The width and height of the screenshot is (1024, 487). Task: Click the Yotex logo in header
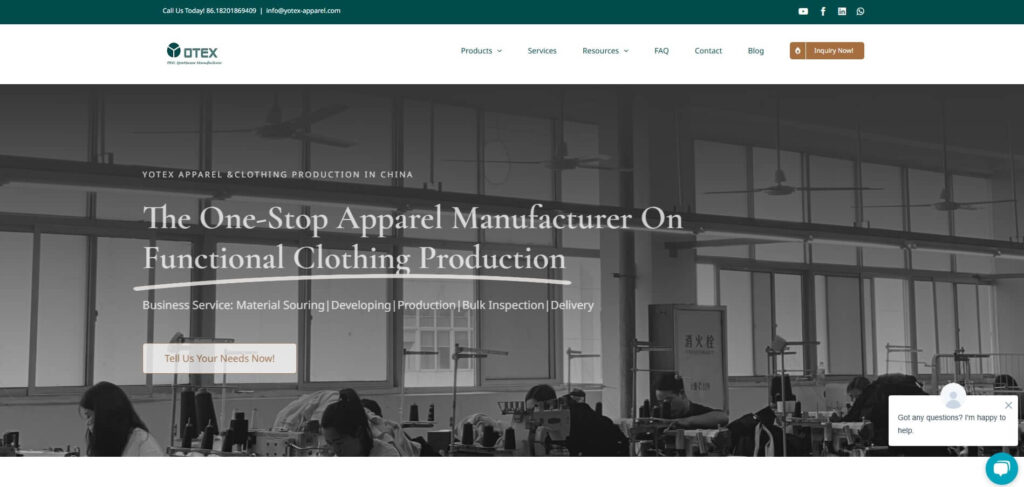193,54
